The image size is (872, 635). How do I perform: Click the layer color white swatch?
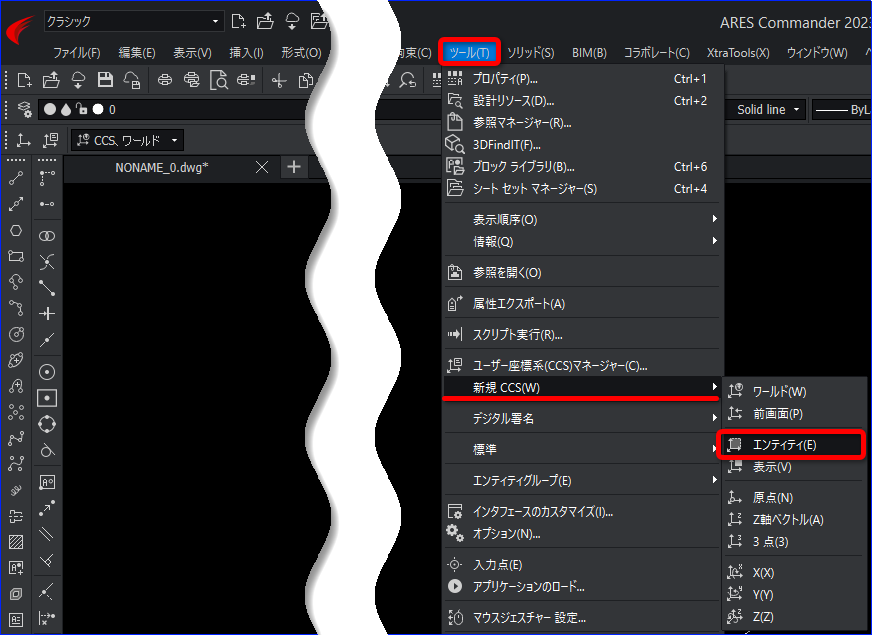98,110
